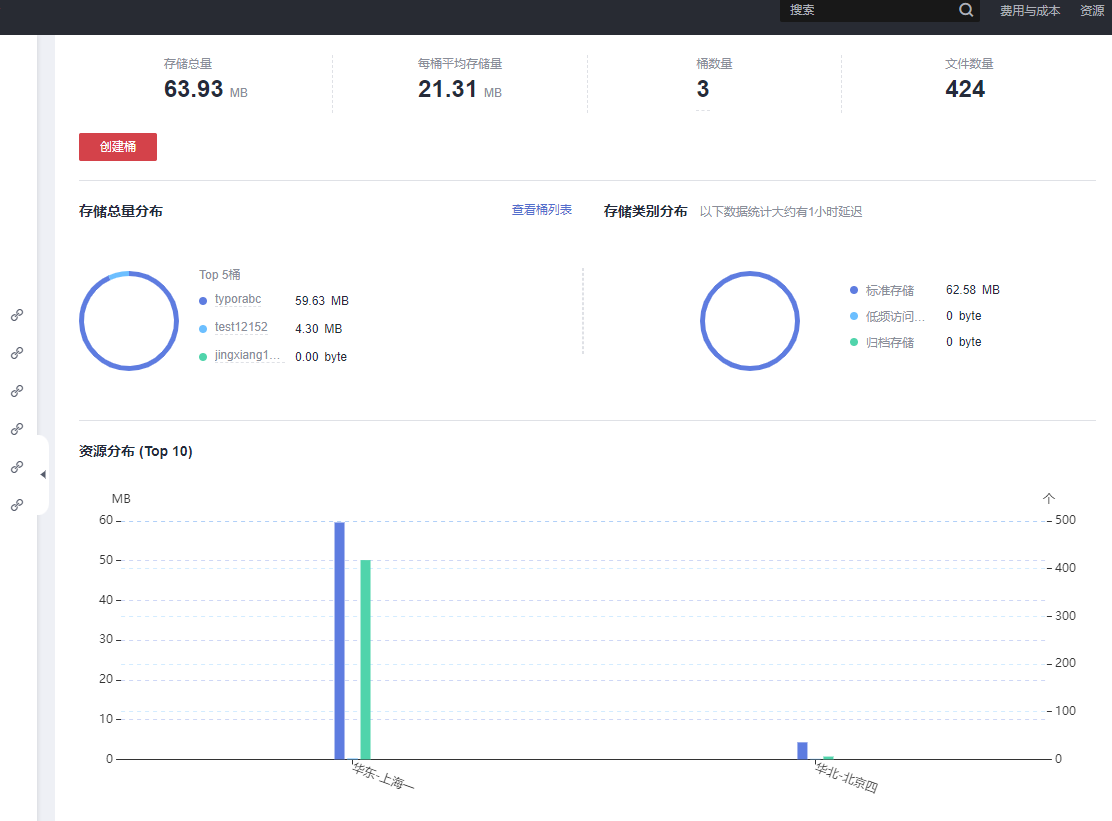
Task: Click the red 创建桶 button
Action: click(x=118, y=147)
